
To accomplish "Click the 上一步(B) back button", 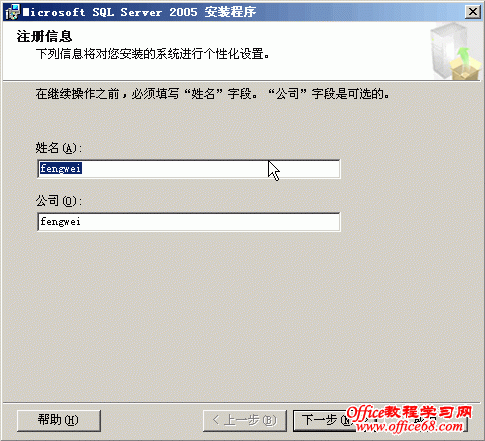I will [x=245, y=420].
